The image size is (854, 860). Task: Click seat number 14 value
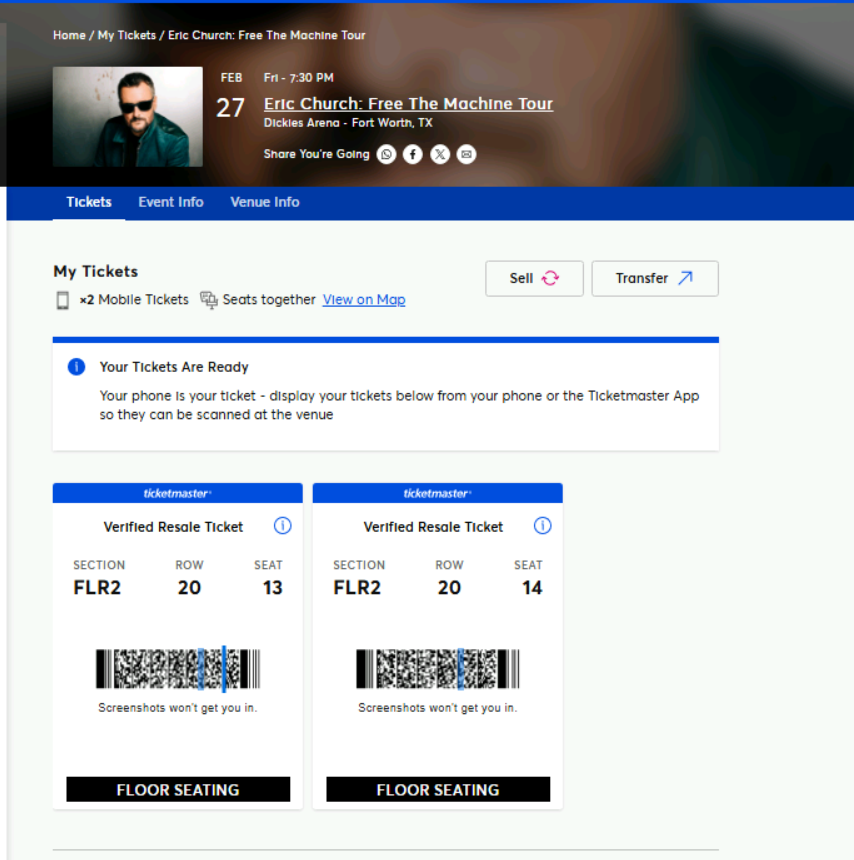point(532,588)
